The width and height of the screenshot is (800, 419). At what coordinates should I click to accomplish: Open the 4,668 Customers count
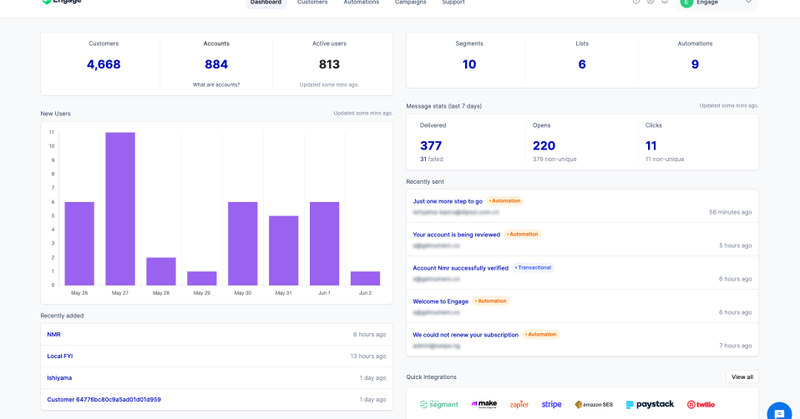[104, 64]
